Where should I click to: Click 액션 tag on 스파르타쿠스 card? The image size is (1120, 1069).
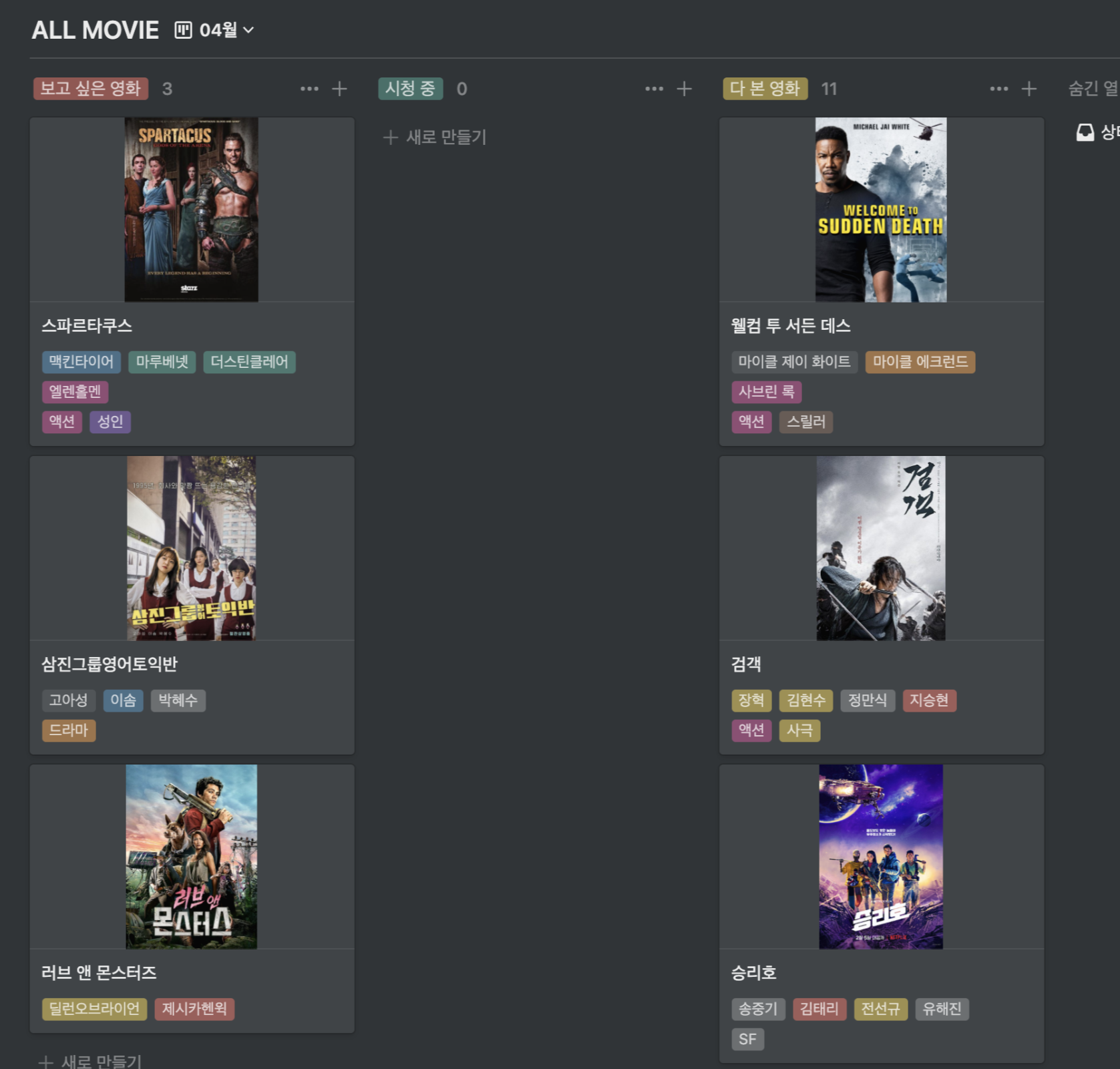point(62,421)
